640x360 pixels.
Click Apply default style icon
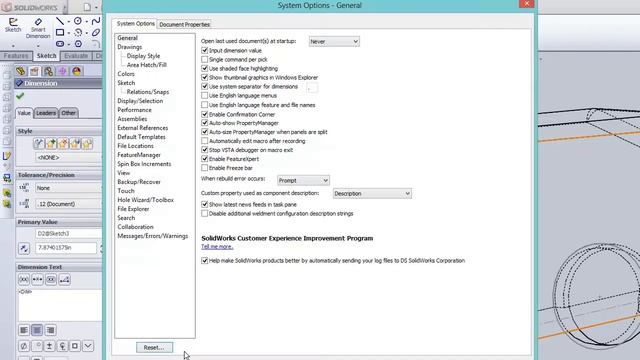(x=39, y=144)
